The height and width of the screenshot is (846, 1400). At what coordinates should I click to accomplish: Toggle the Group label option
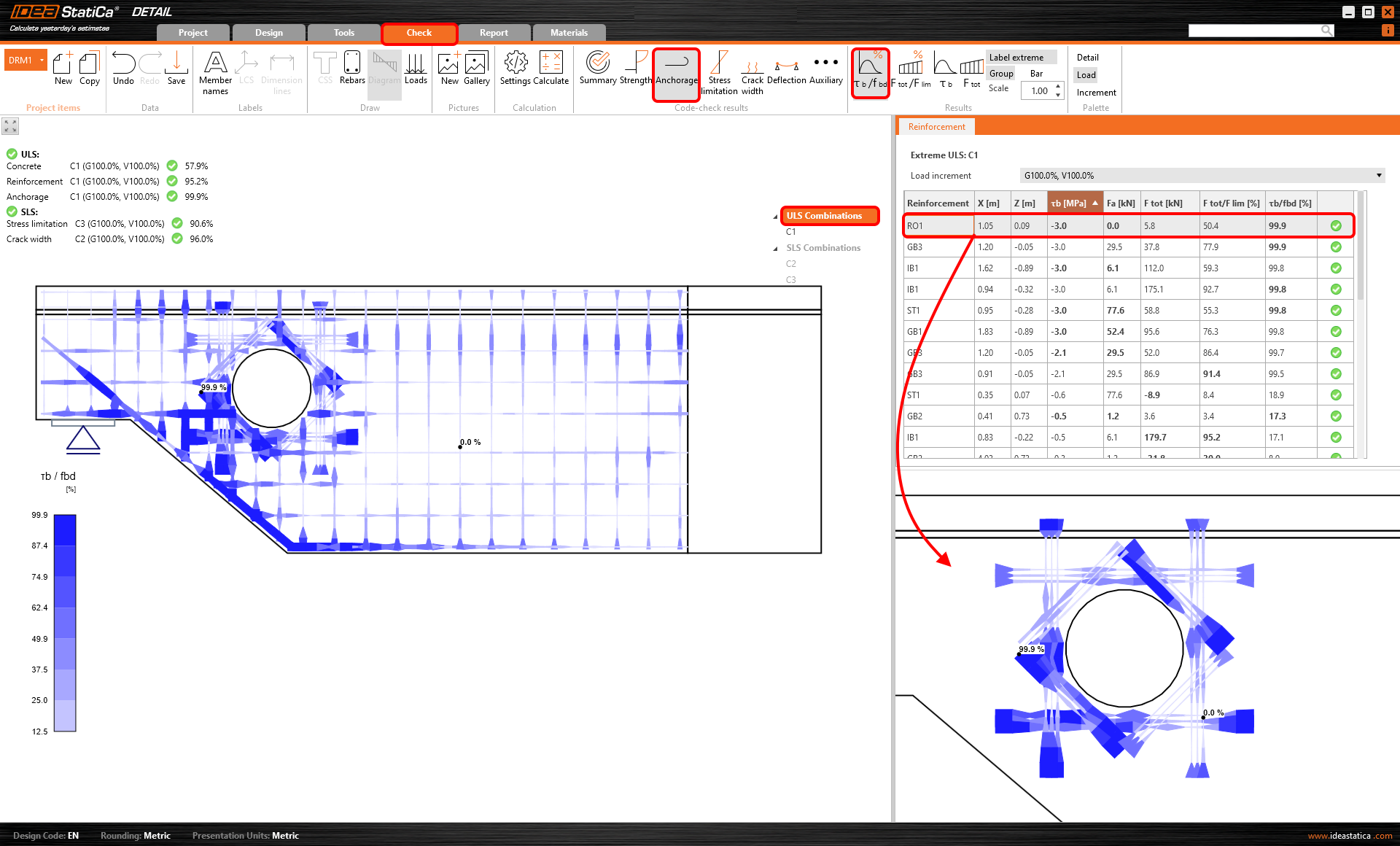pyautogui.click(x=1000, y=74)
